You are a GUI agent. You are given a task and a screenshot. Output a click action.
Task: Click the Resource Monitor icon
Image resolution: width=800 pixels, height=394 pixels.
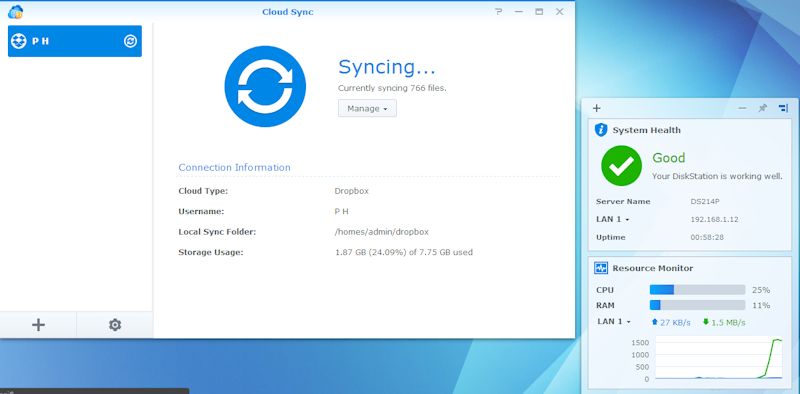click(x=601, y=268)
